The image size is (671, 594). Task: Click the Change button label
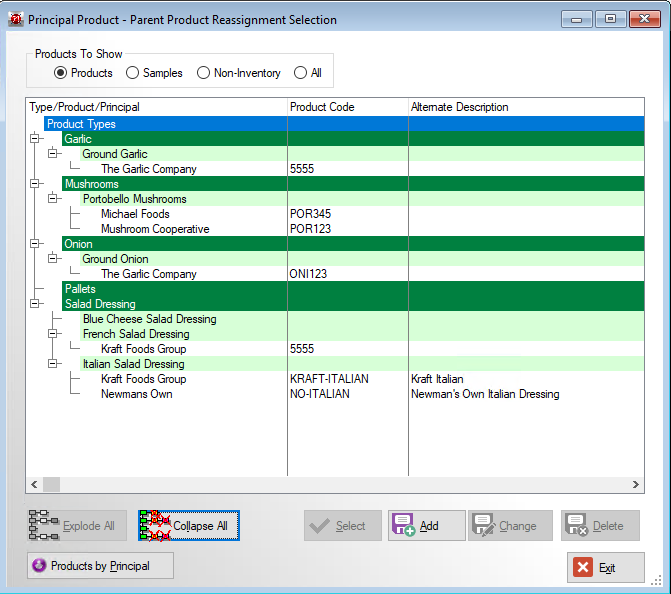pyautogui.click(x=517, y=526)
